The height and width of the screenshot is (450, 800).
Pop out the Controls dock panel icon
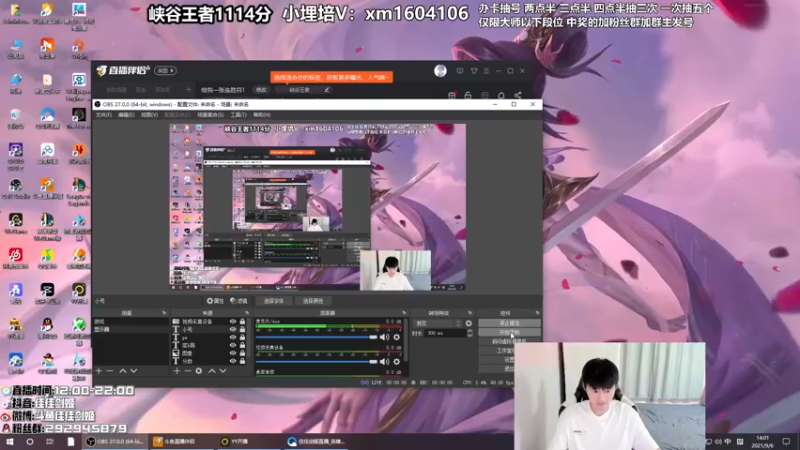537,313
